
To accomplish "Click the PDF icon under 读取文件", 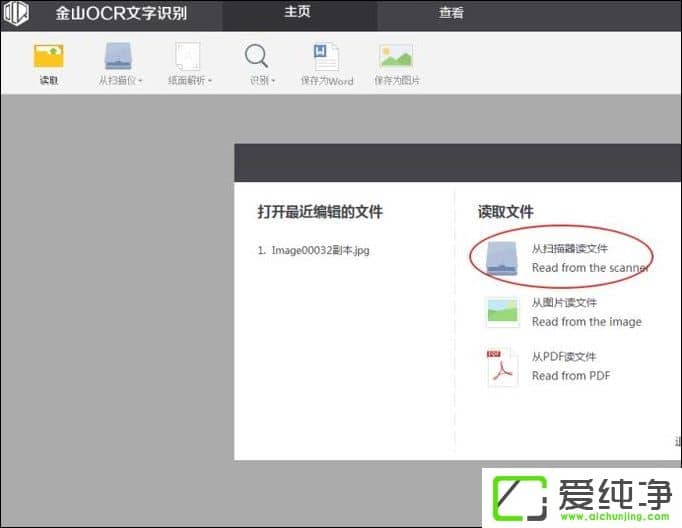I will pos(502,368).
